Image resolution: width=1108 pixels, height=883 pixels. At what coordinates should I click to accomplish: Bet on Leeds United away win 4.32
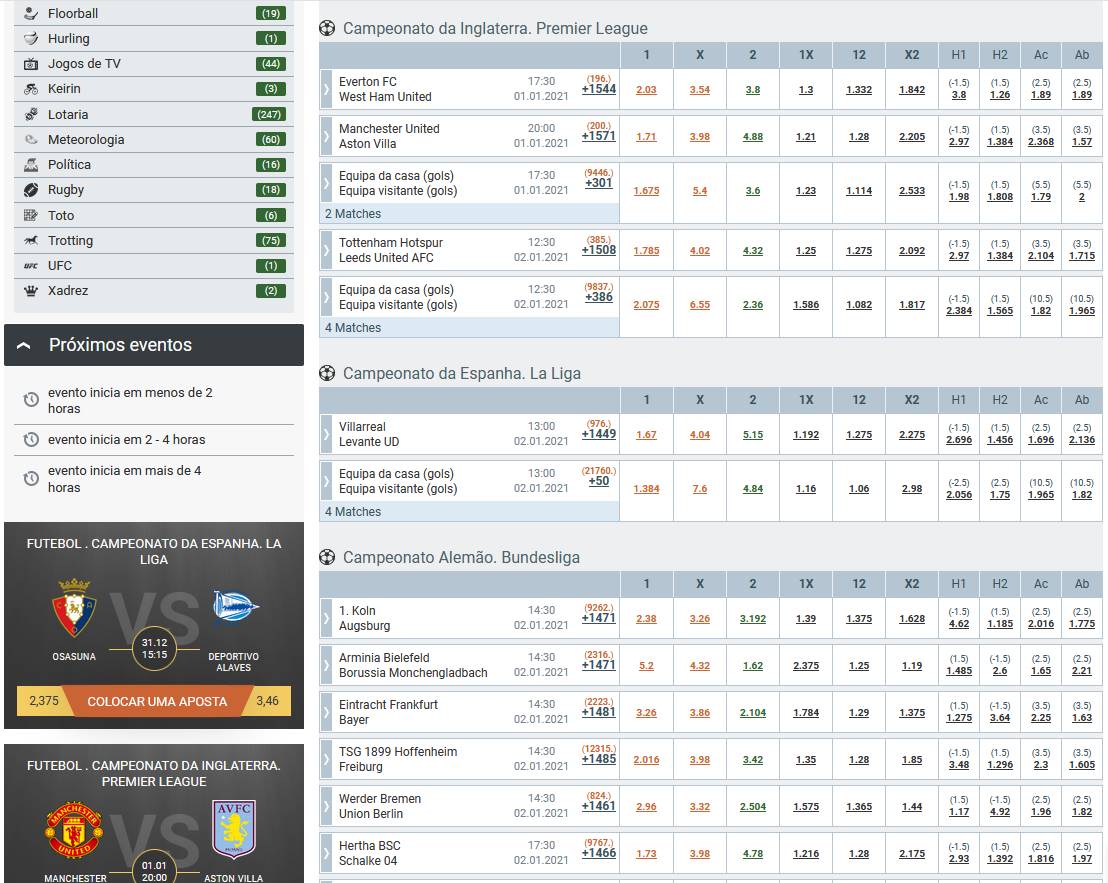tap(753, 251)
